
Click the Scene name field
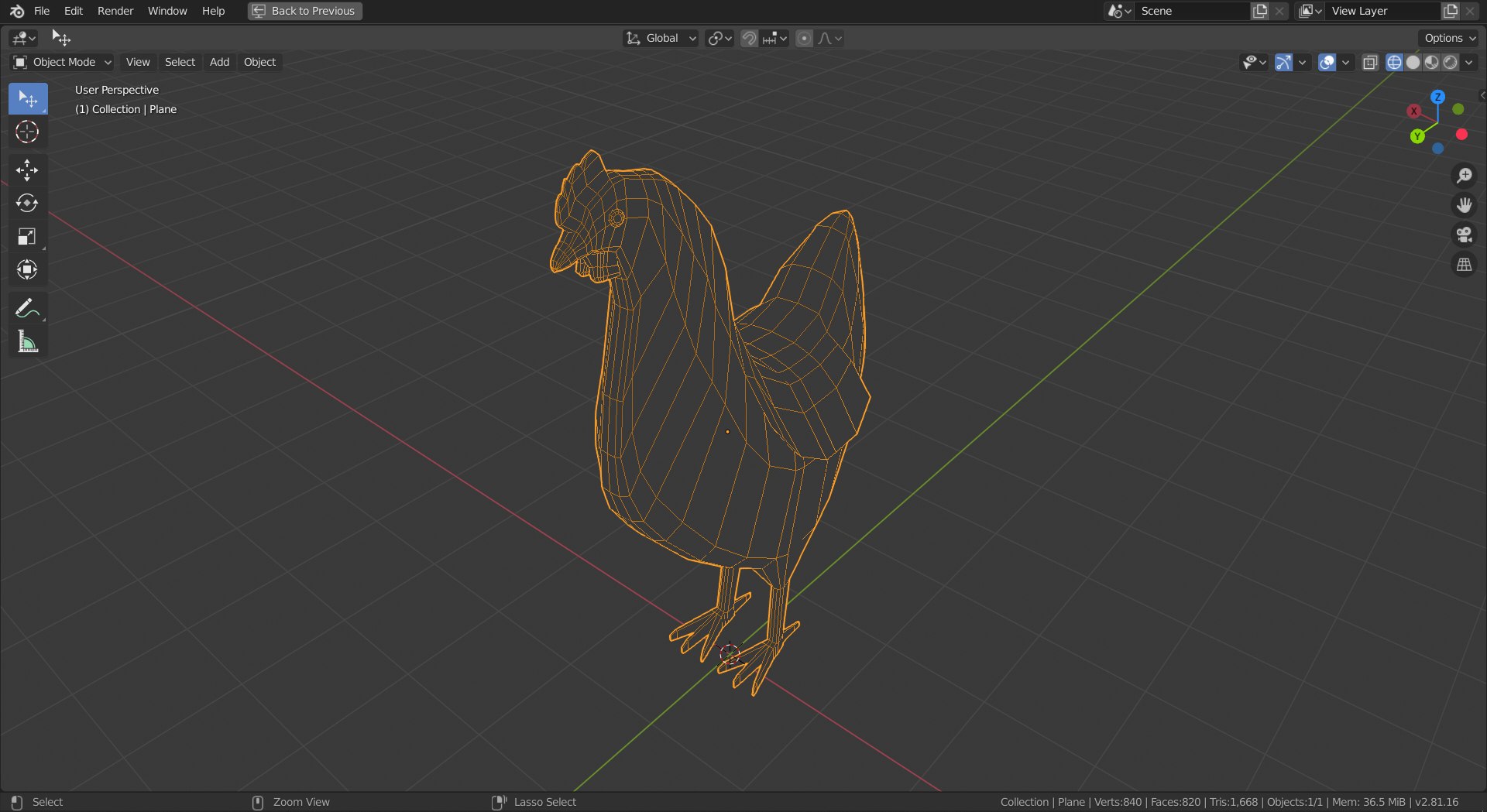click(1193, 11)
